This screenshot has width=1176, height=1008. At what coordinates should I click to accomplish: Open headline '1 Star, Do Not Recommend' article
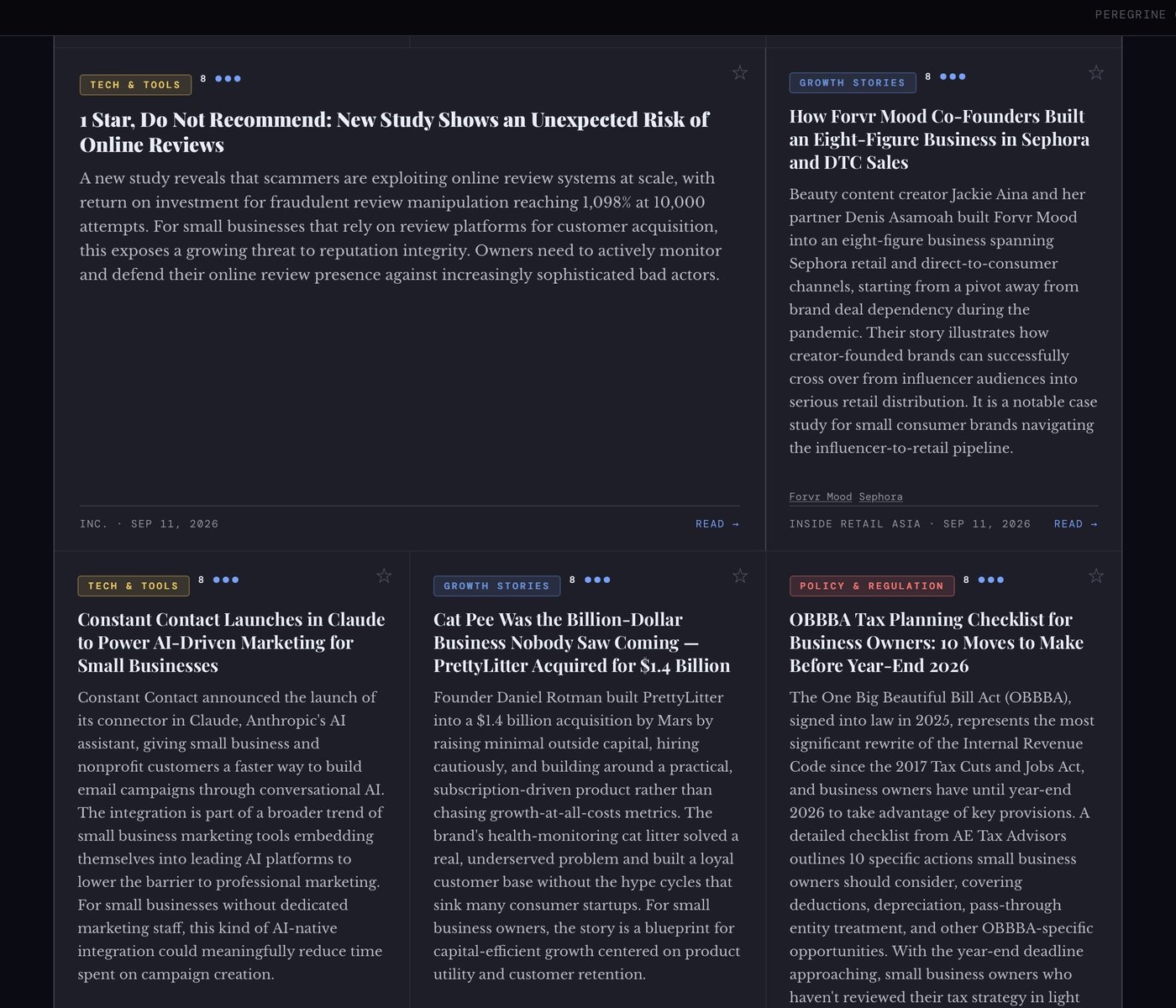coord(395,132)
